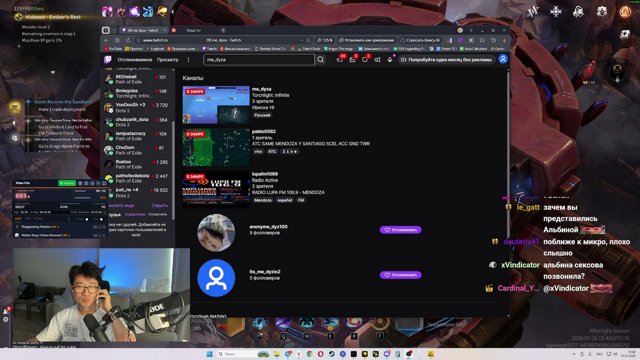Open the pathofexilebota channel in the sidebar
The image size is (640, 360).
coord(137,178)
